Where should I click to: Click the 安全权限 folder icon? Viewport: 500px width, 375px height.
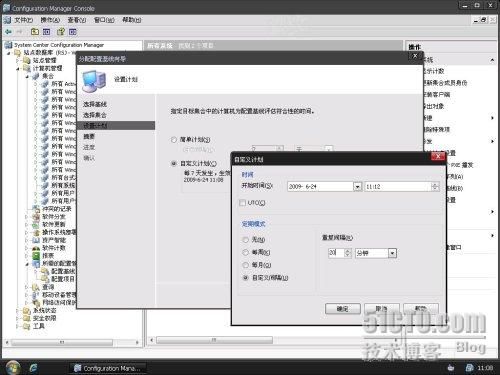27,318
